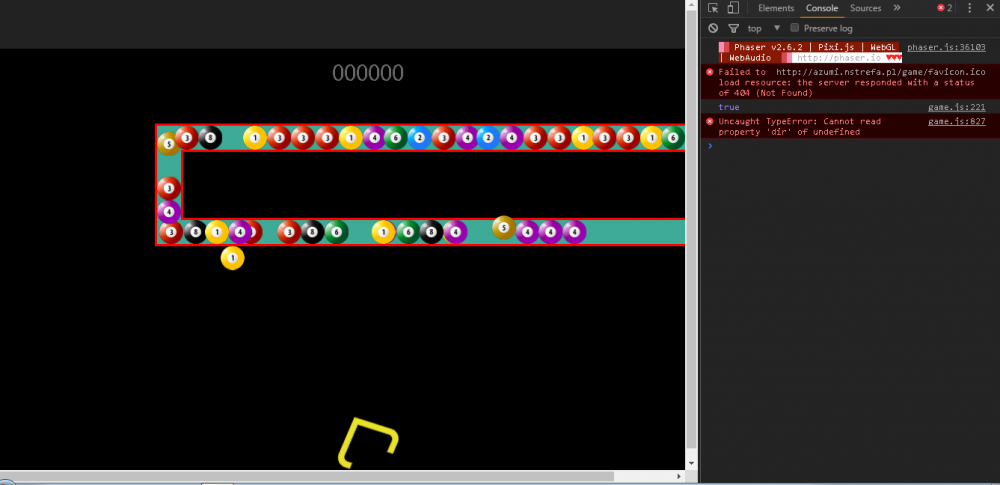Click the yellow 1 ball below the track

(x=233, y=258)
